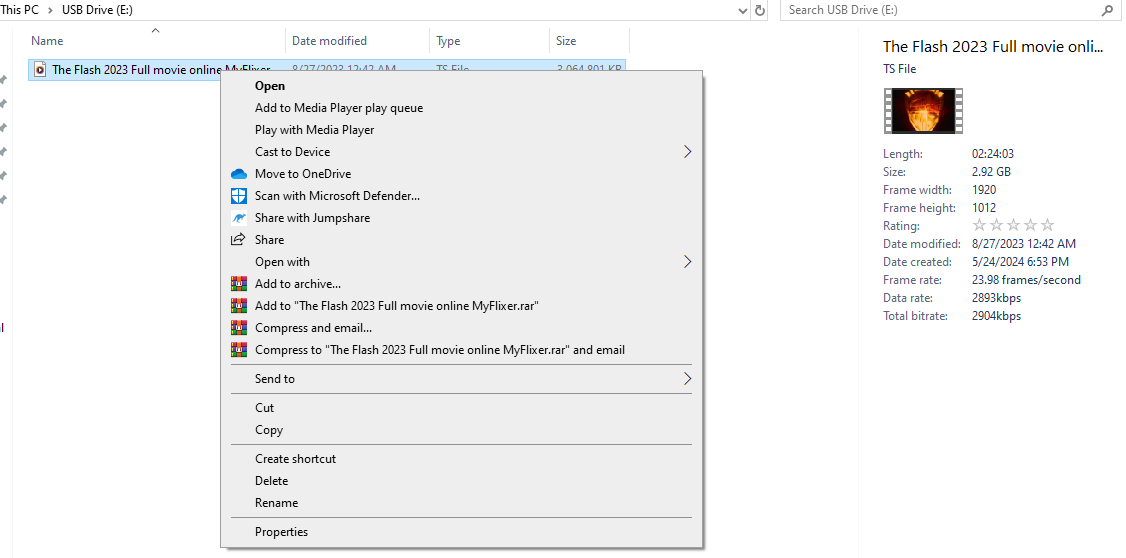Click Size value 2.92 GB
Viewport: 1126px width, 558px height.
click(991, 172)
